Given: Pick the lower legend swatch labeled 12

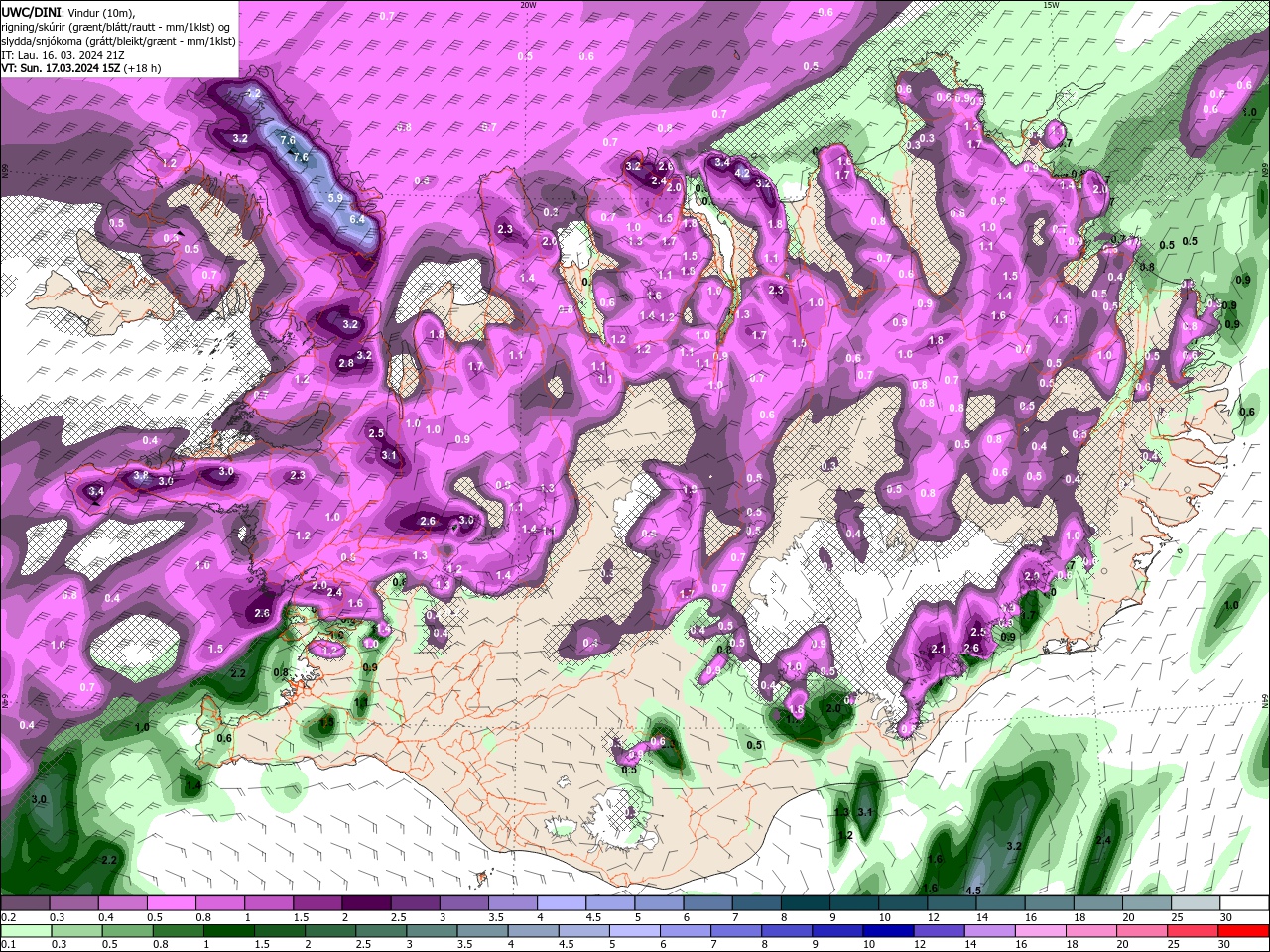Looking at the screenshot, I should tap(938, 931).
